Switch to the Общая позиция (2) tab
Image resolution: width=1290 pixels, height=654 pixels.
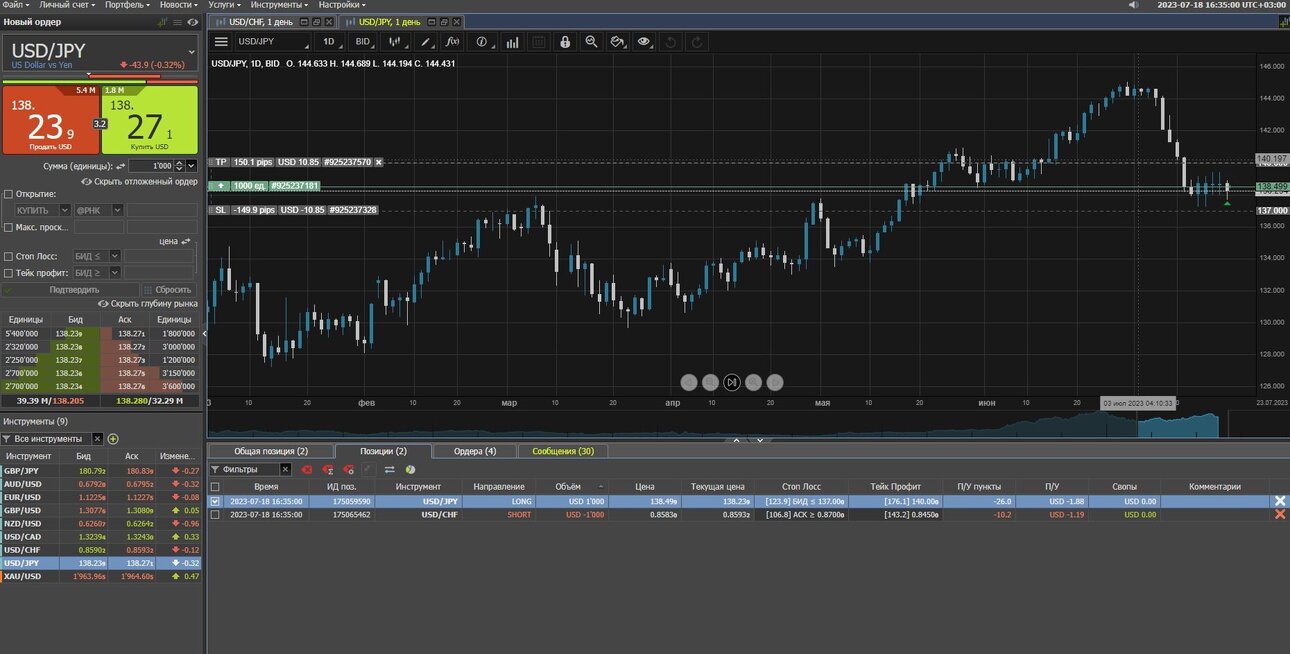[270, 451]
